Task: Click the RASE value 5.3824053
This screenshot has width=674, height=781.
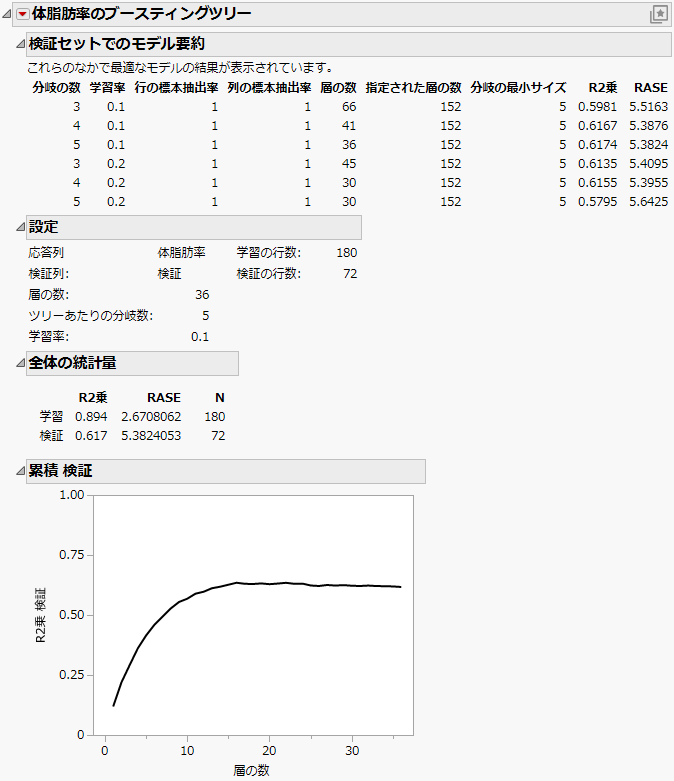Action: (151, 435)
